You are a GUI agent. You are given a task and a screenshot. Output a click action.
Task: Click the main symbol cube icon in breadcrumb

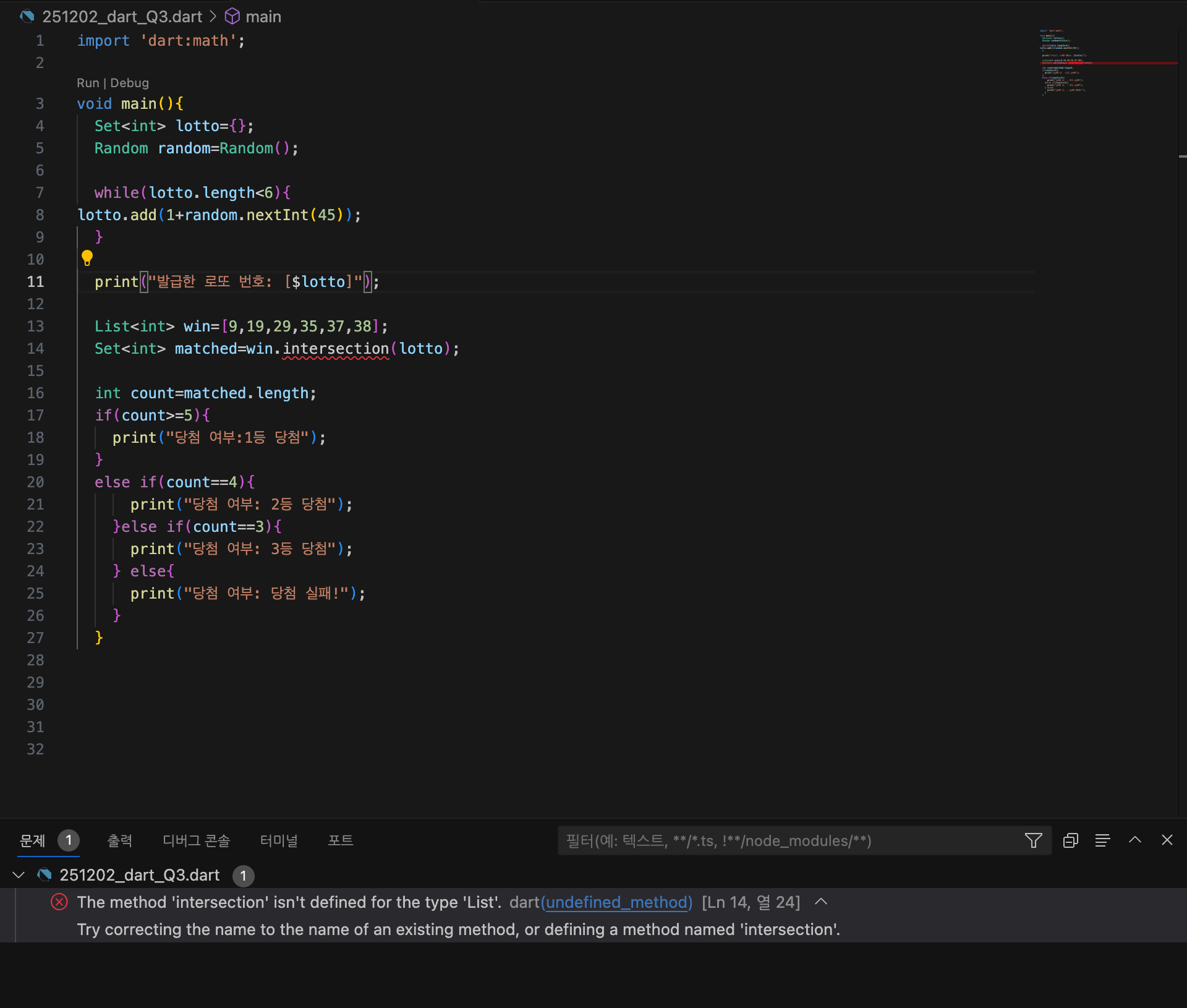[232, 17]
